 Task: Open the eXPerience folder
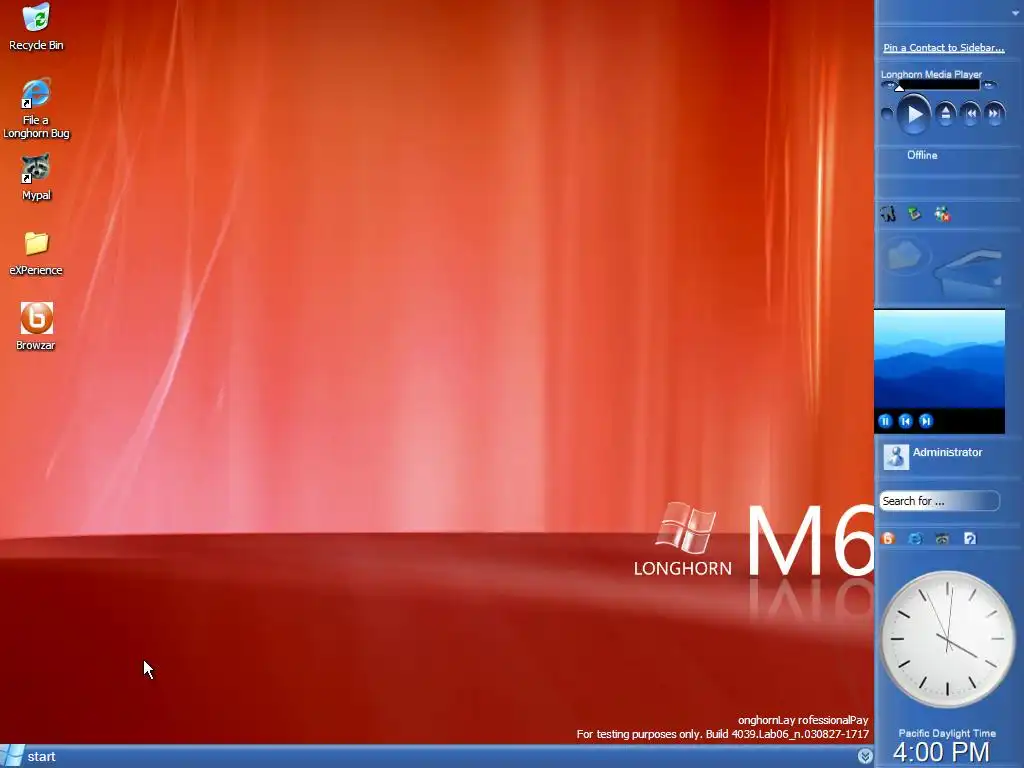coord(36,253)
